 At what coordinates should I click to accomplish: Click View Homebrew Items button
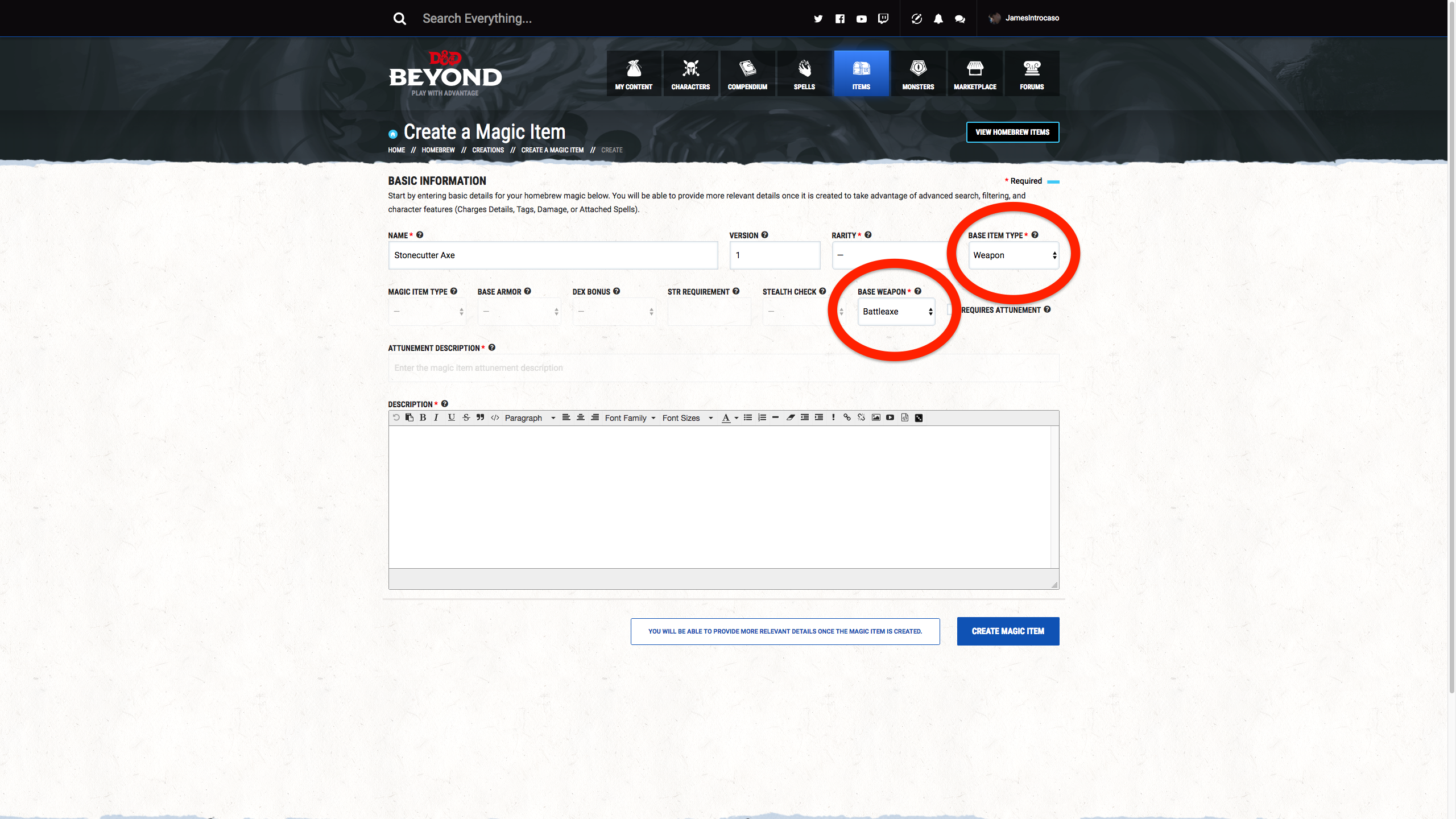point(1012,132)
